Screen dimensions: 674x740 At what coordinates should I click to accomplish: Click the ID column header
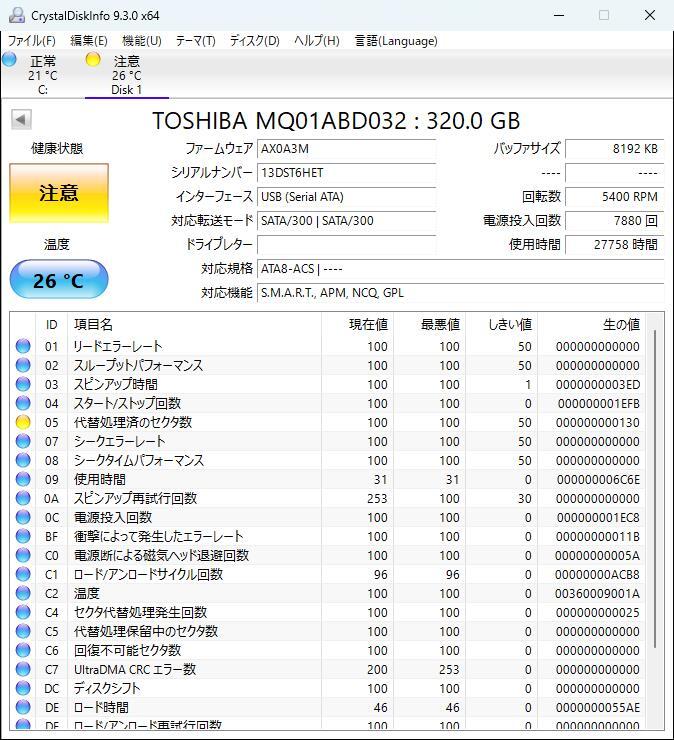[51, 325]
